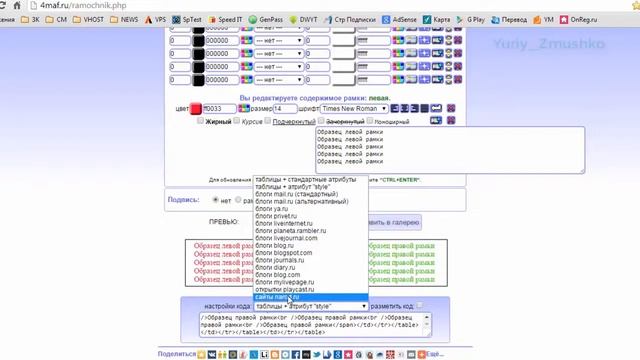Click the 'в галерею' button

(394, 222)
